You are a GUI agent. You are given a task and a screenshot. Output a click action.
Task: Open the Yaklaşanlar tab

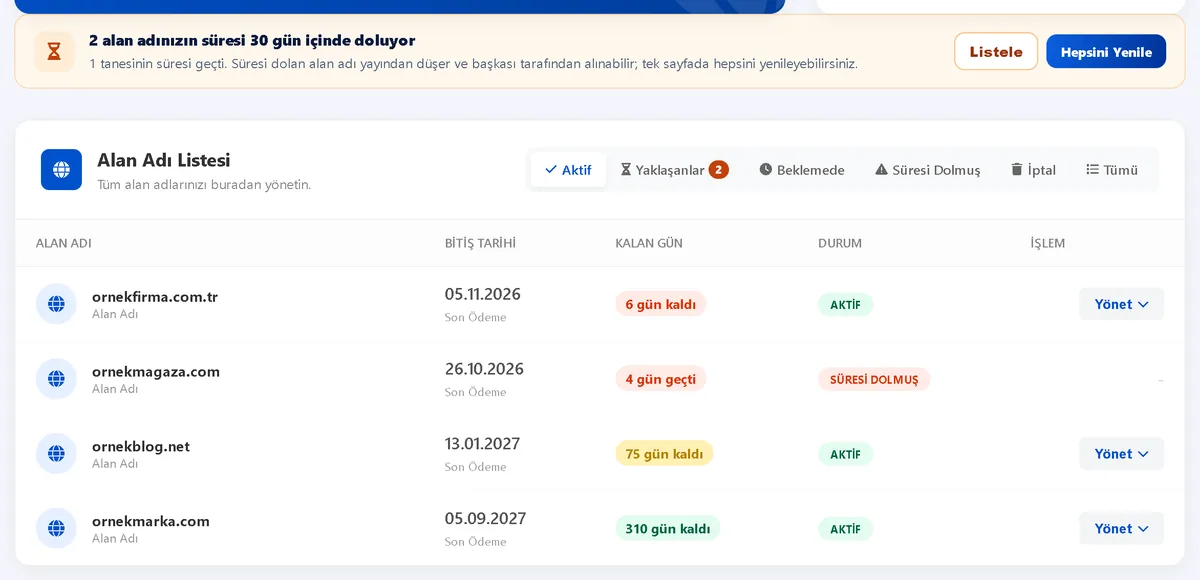[674, 170]
